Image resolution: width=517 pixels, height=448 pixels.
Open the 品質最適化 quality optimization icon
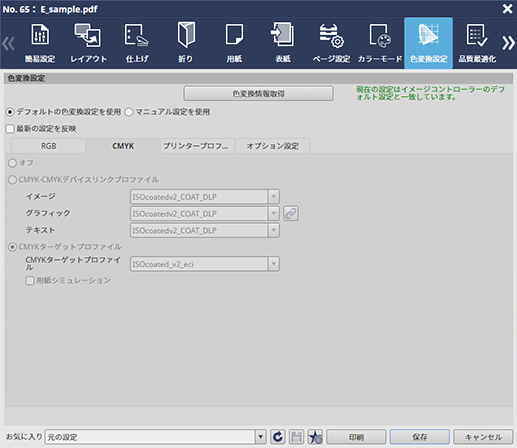point(477,43)
